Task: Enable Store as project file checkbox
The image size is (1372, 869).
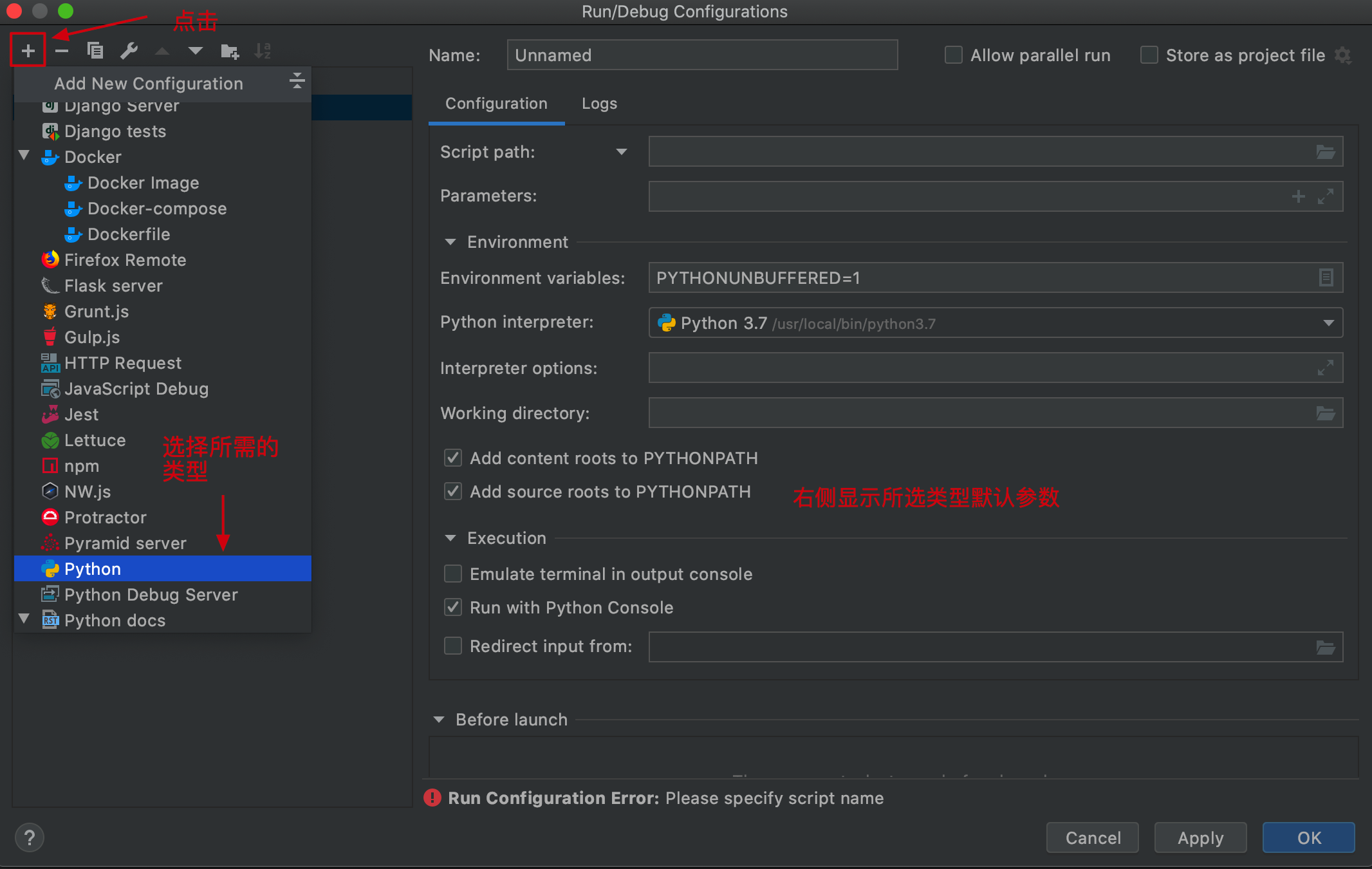Action: [x=1149, y=55]
